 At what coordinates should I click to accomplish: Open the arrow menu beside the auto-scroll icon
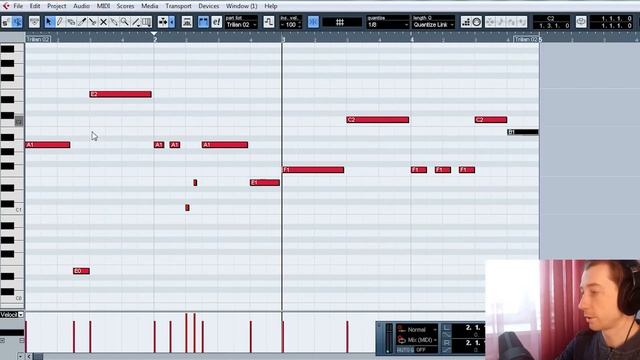(x=172, y=22)
